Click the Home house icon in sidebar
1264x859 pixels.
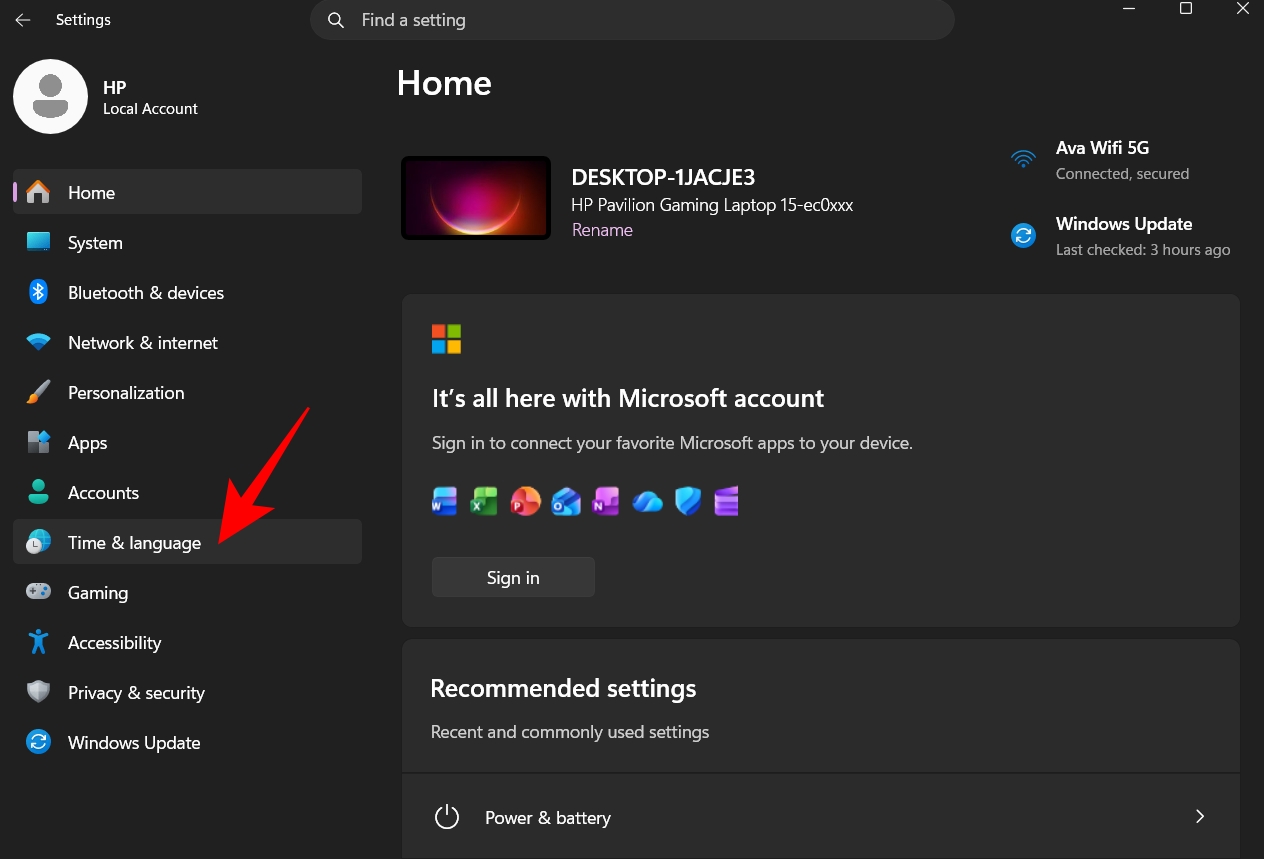click(x=38, y=192)
